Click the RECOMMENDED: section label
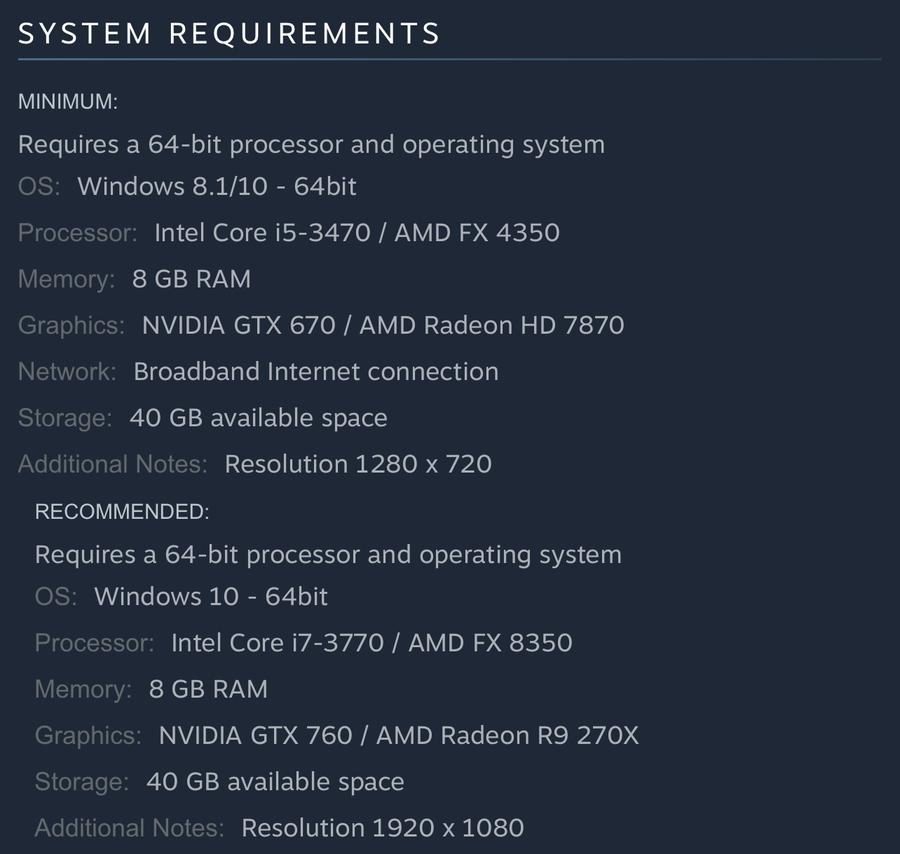Viewport: 900px width, 854px height. coord(122,512)
